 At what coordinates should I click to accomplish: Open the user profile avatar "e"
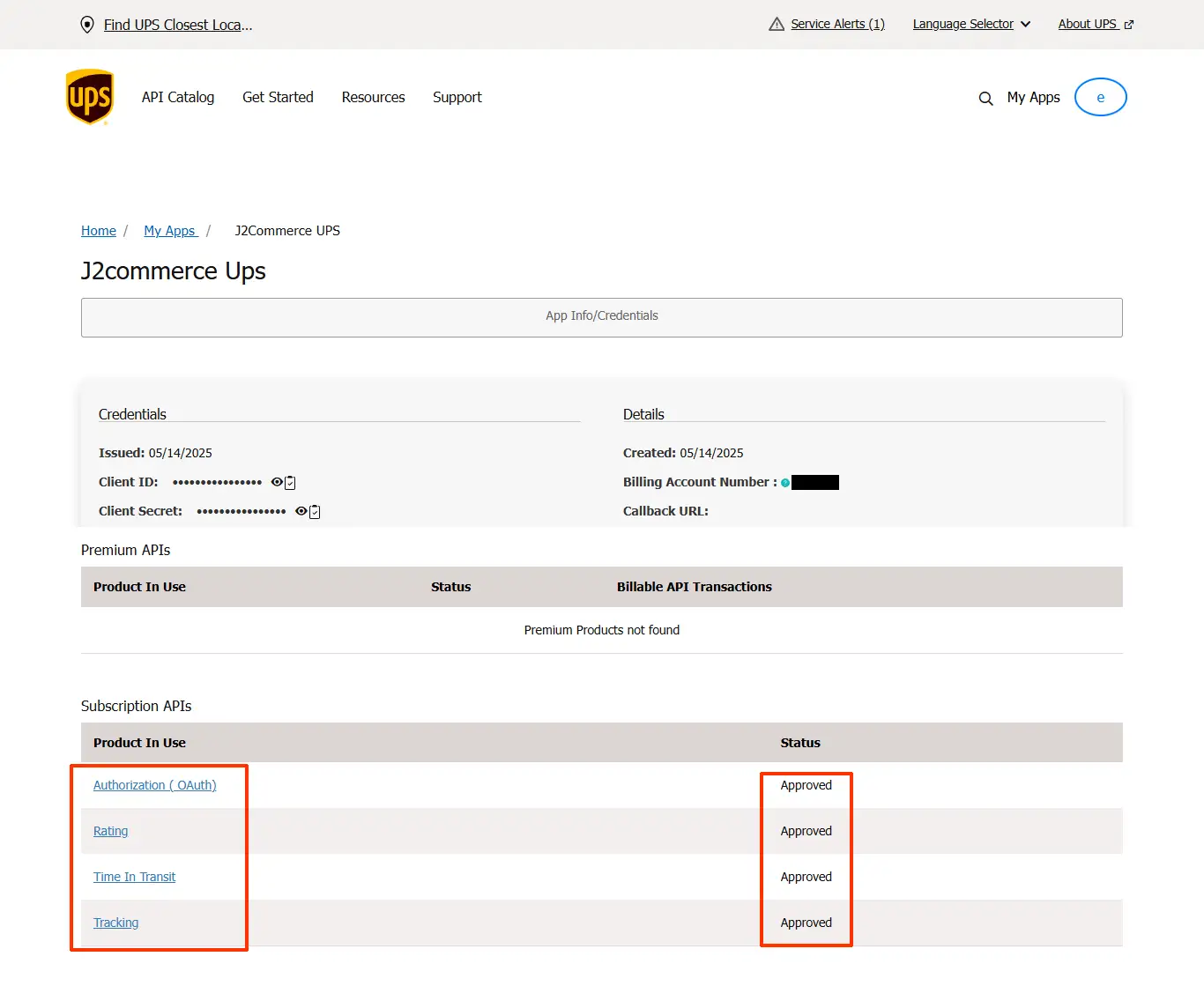click(x=1100, y=97)
